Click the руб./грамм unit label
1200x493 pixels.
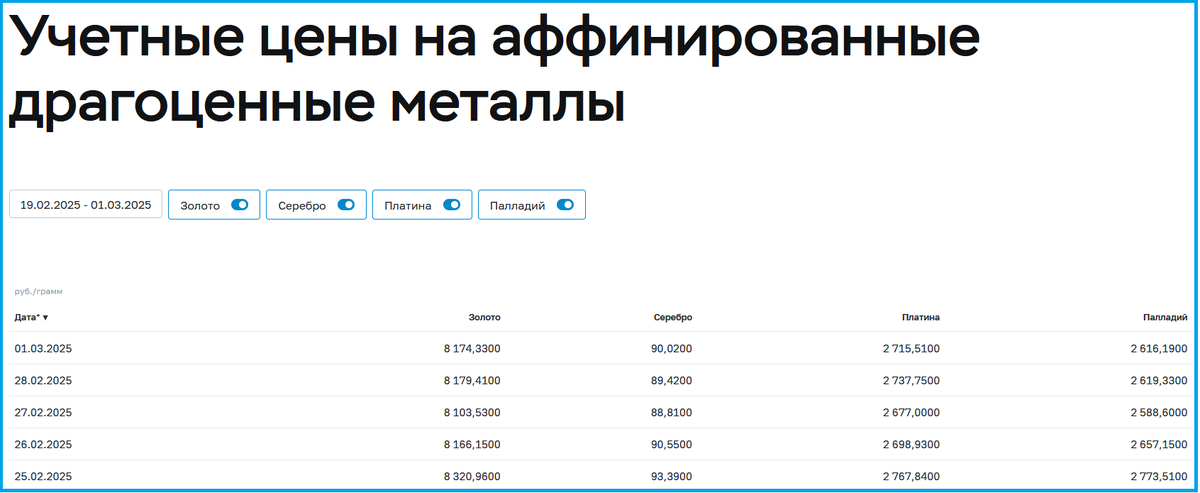(39, 292)
